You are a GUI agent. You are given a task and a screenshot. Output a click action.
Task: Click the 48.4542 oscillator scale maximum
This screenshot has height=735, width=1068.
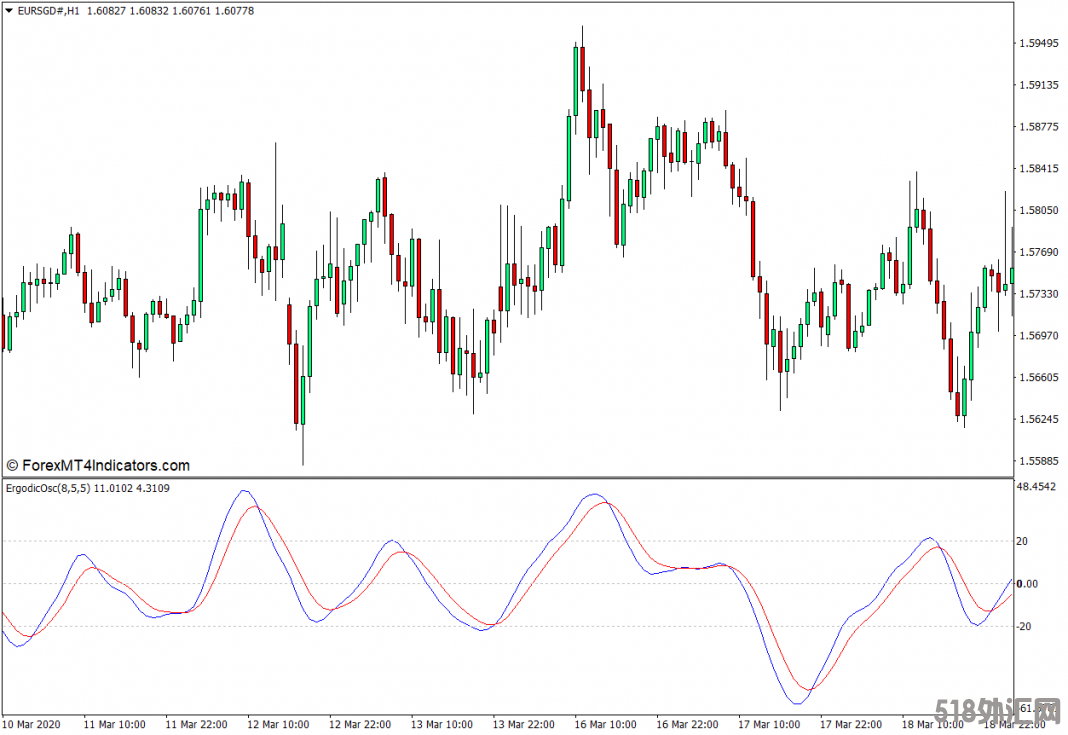pyautogui.click(x=1038, y=487)
